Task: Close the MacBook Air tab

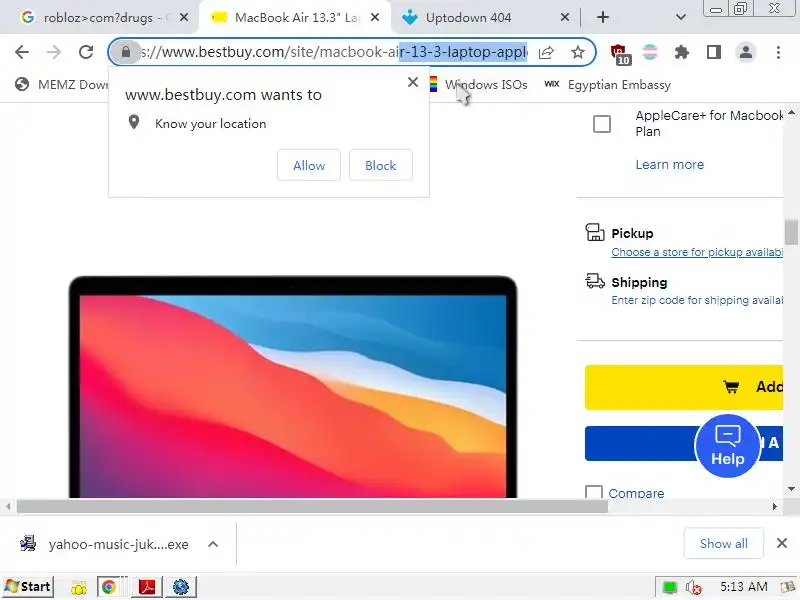Action: tap(374, 17)
